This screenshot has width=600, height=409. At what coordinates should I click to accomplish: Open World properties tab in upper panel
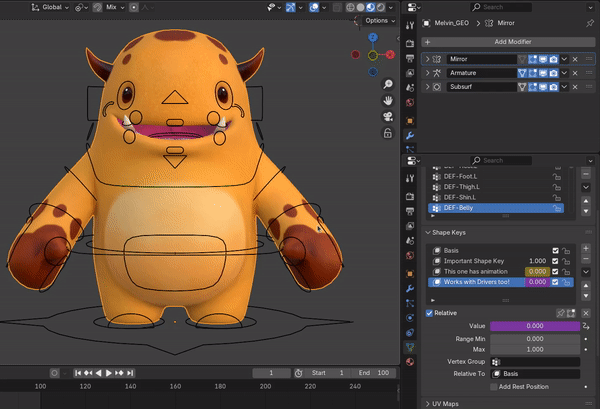410,103
